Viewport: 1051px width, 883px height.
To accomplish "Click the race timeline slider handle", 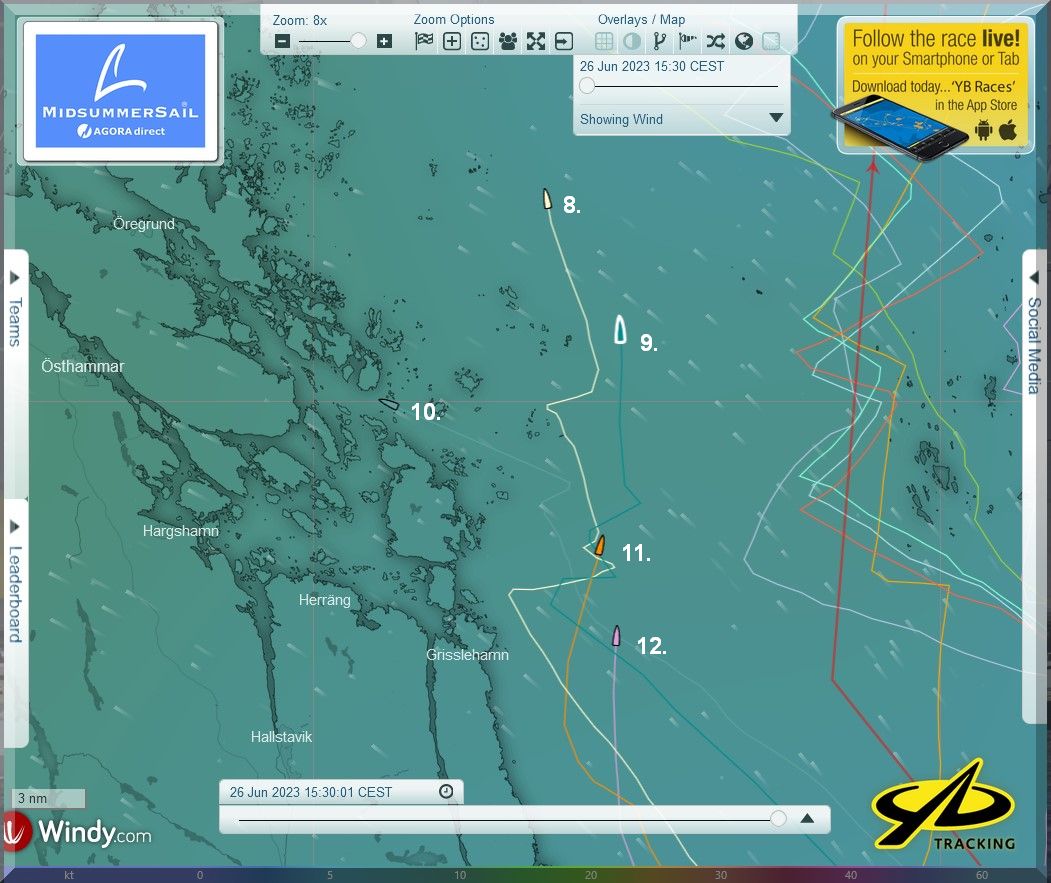I will tap(778, 819).
